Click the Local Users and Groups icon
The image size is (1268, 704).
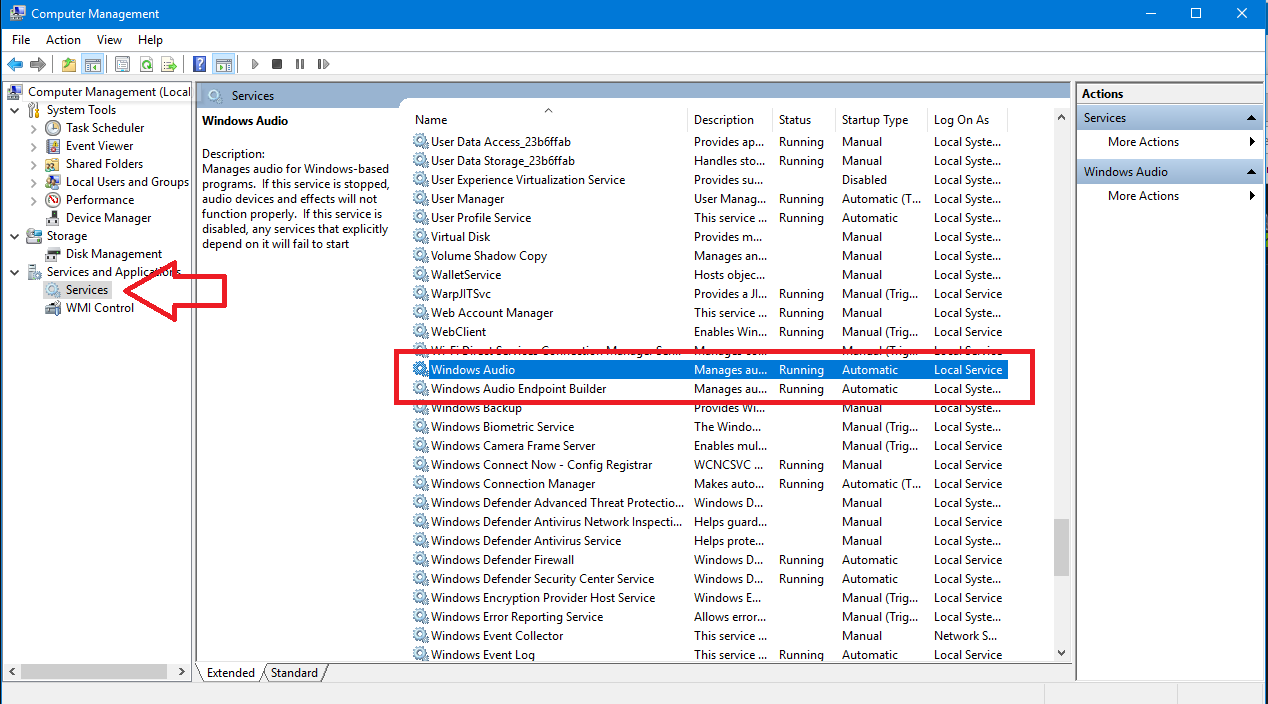53,182
